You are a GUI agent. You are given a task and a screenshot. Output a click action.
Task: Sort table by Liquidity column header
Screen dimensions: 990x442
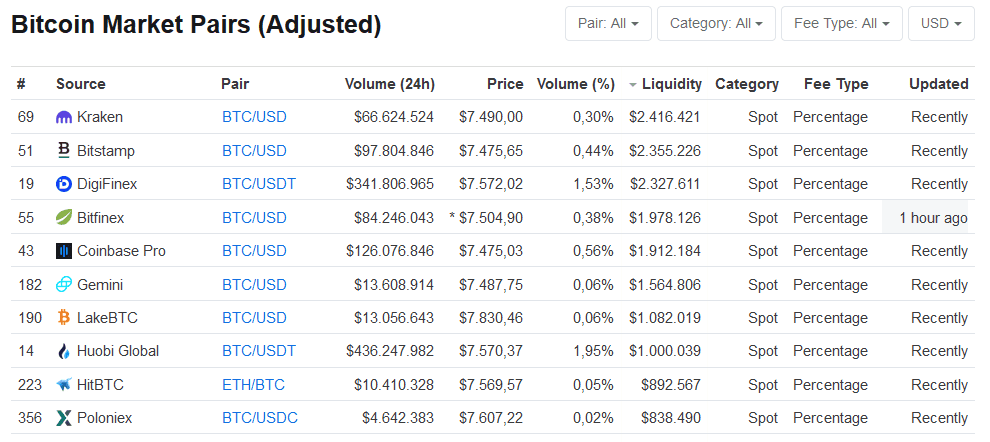click(671, 84)
